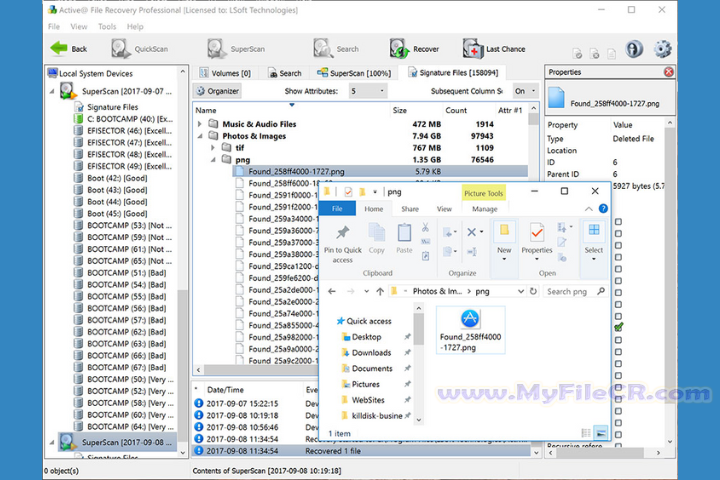Image resolution: width=720 pixels, height=480 pixels.
Task: Select Found_258ff4000-1727.png thumbnail in Explorer
Action: pos(470,330)
